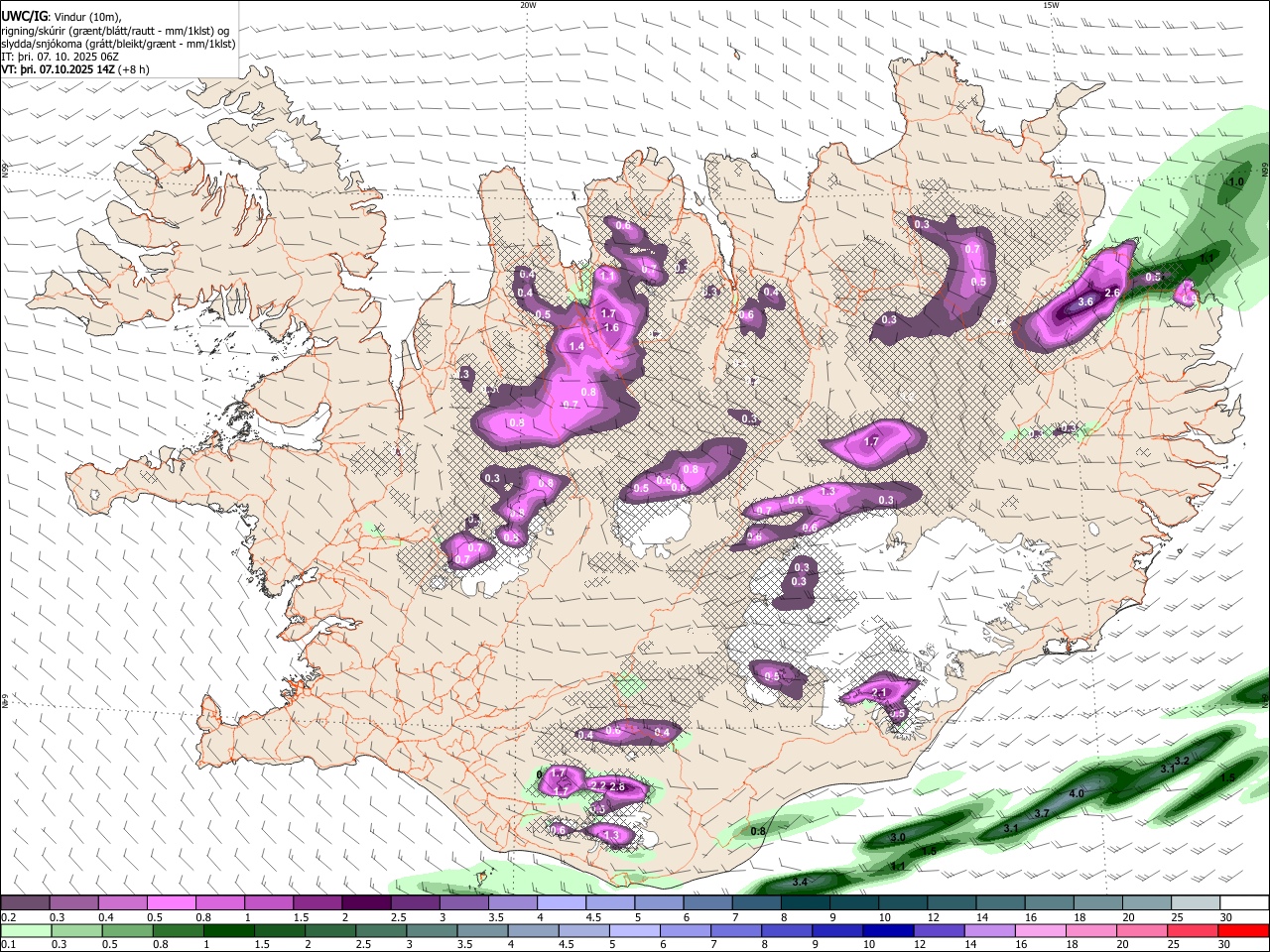Click the '2.8' snowfall value on the map
The height and width of the screenshot is (952, 1270).
pos(617,786)
